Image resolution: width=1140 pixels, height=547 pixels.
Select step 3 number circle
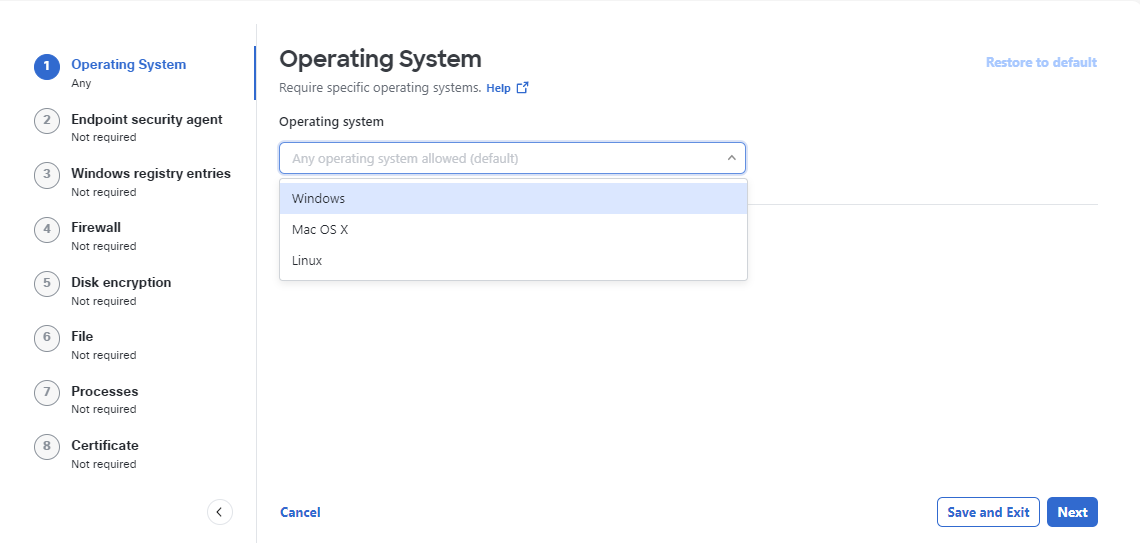pos(47,175)
